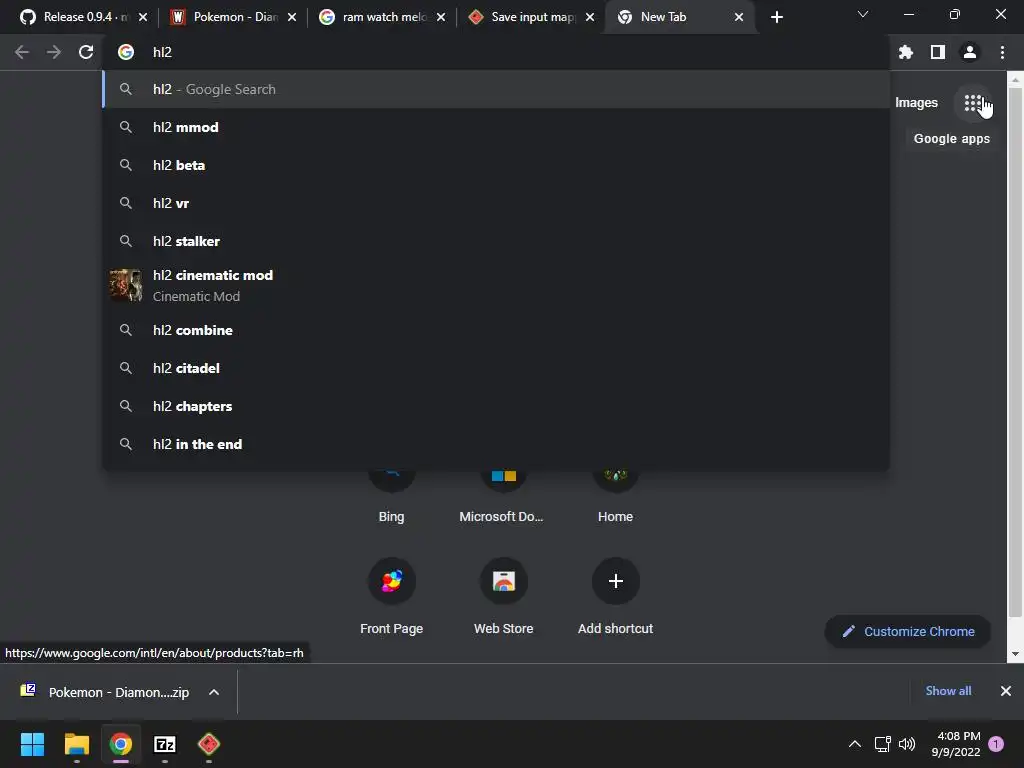
Task: Open the Google apps grid
Action: tap(972, 103)
